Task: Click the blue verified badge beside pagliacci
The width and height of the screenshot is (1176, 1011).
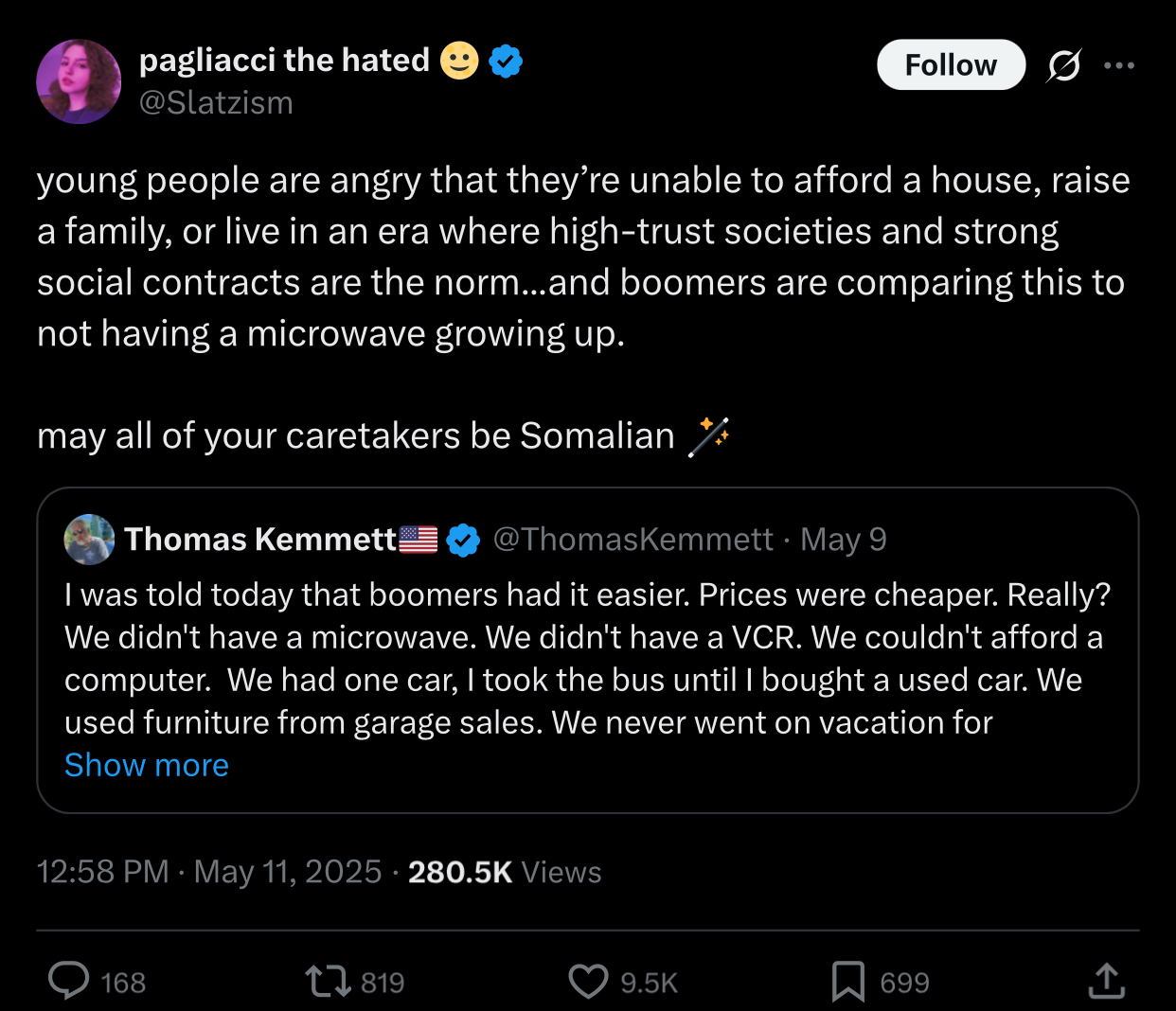Action: (507, 62)
